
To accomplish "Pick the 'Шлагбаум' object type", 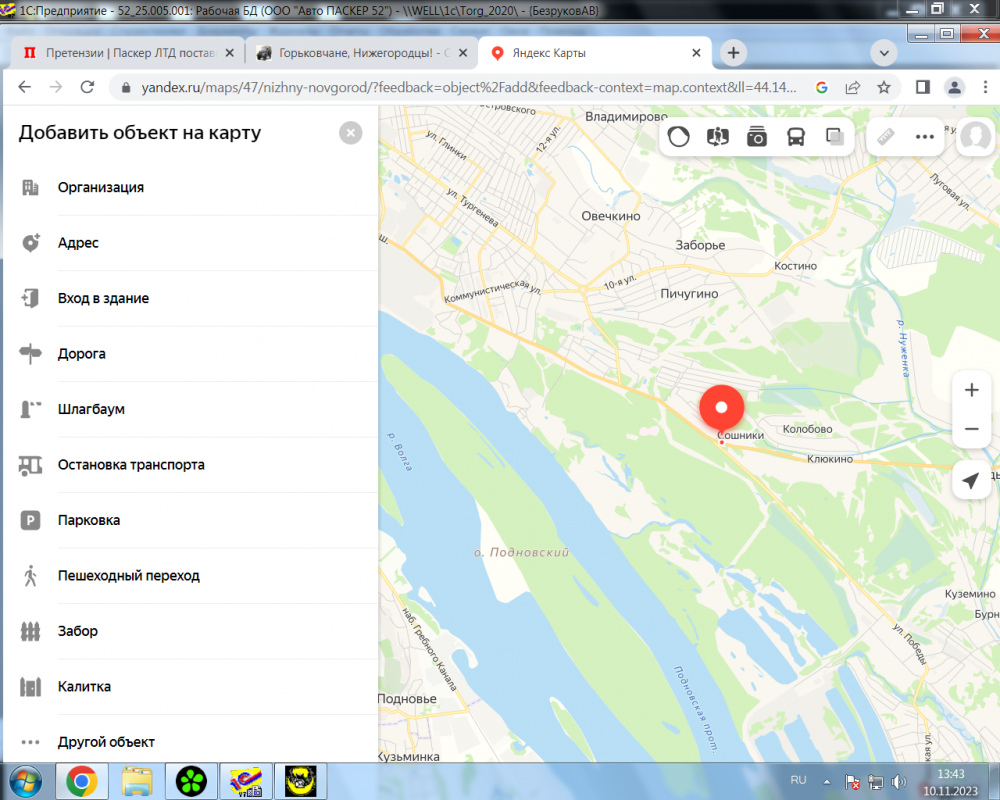I will click(x=91, y=409).
